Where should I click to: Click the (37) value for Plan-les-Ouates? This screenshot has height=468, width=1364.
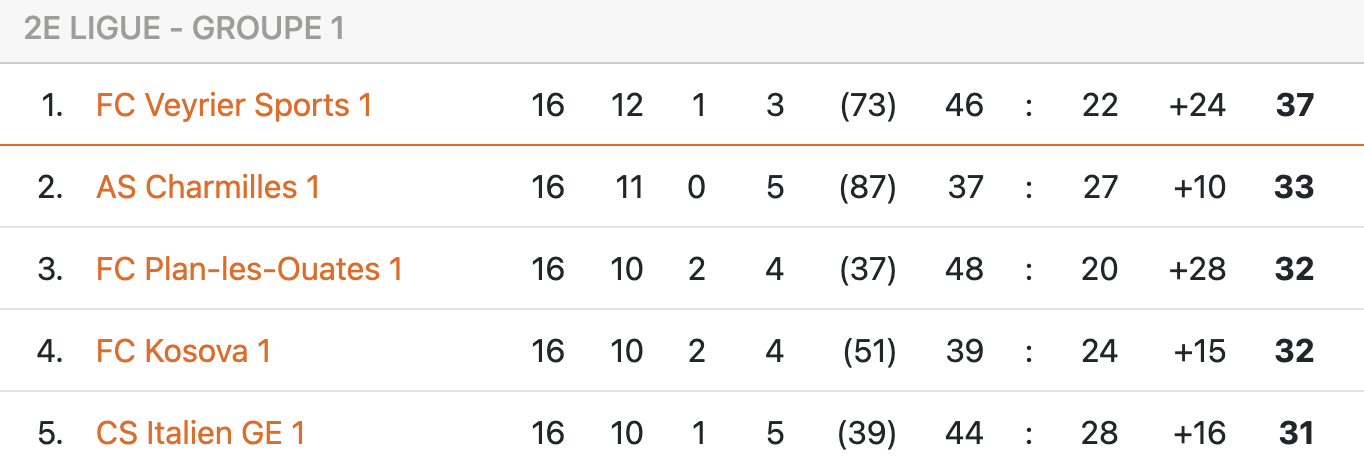click(x=868, y=269)
